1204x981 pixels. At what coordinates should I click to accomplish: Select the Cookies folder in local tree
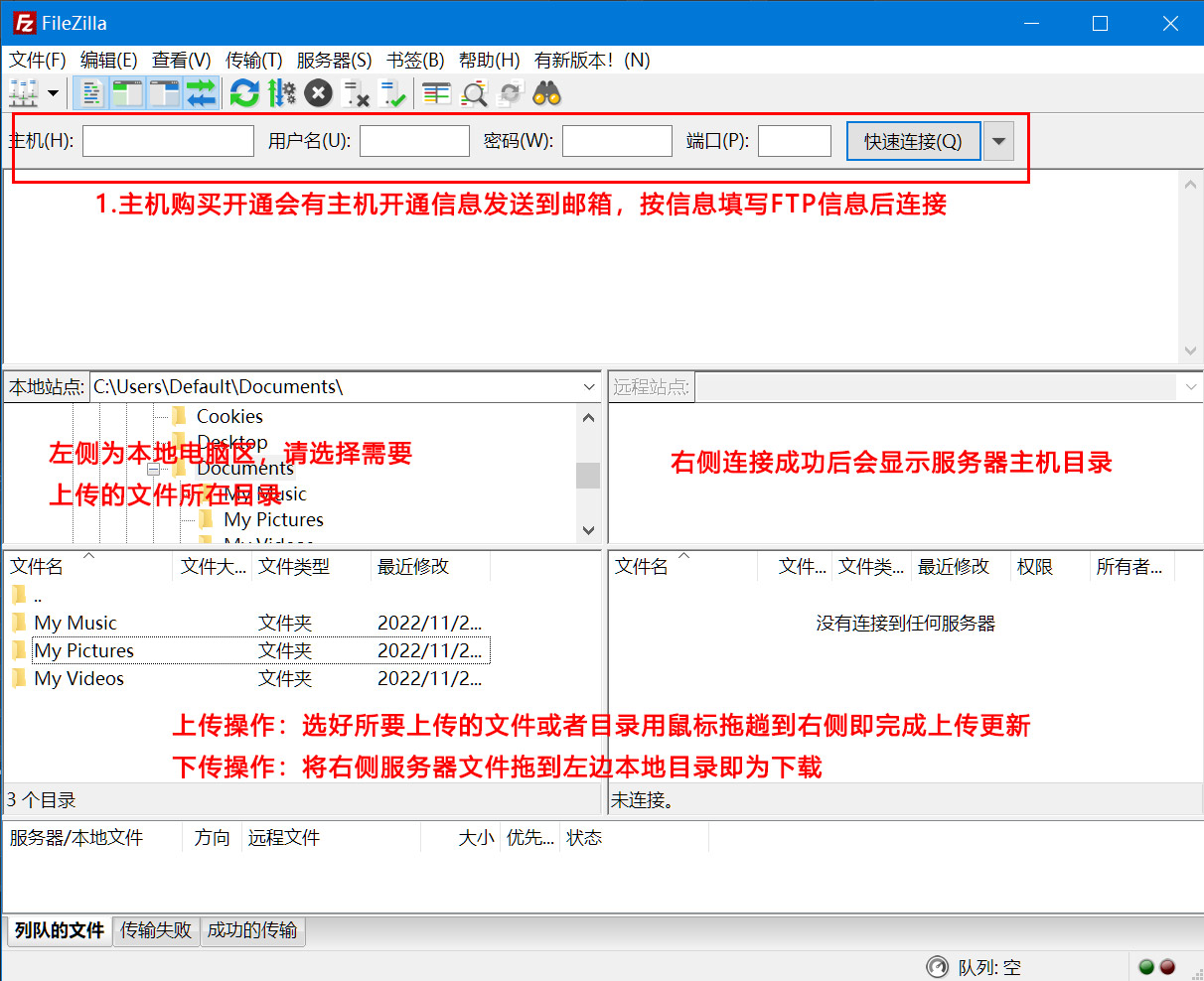coord(229,416)
